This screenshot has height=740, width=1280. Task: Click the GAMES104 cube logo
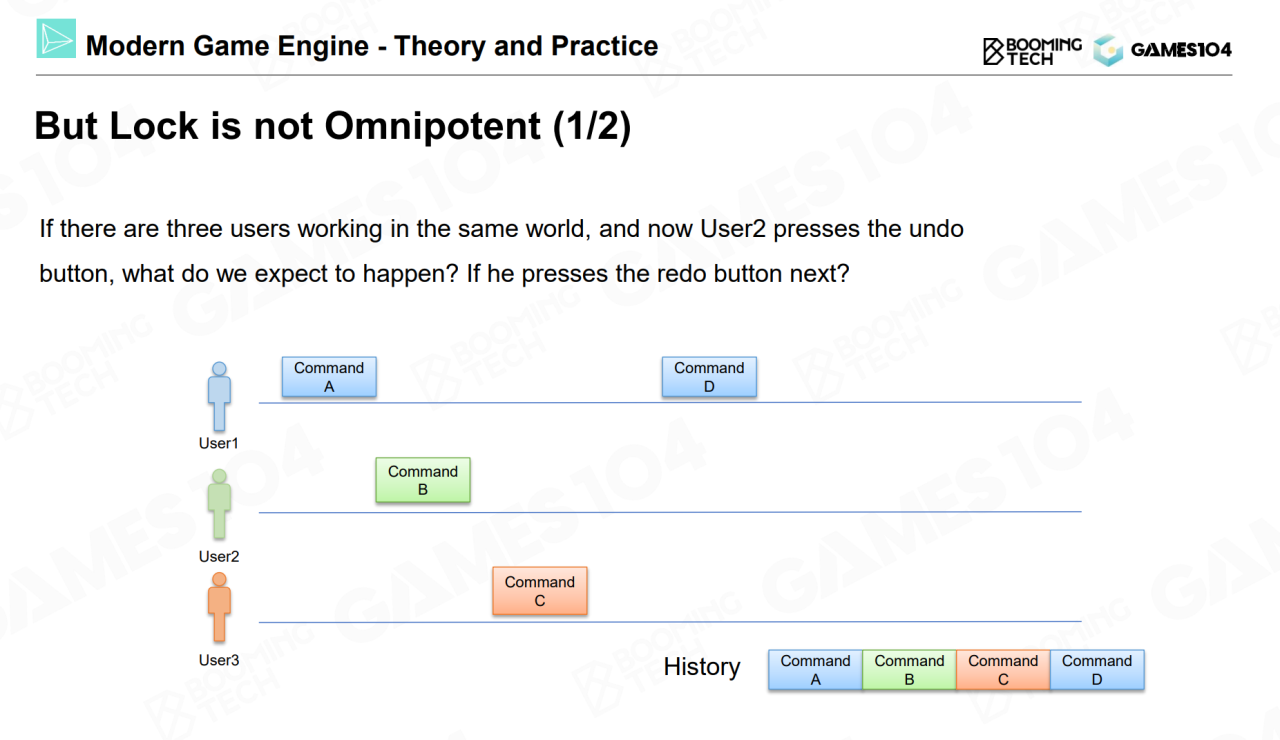(x=1108, y=51)
